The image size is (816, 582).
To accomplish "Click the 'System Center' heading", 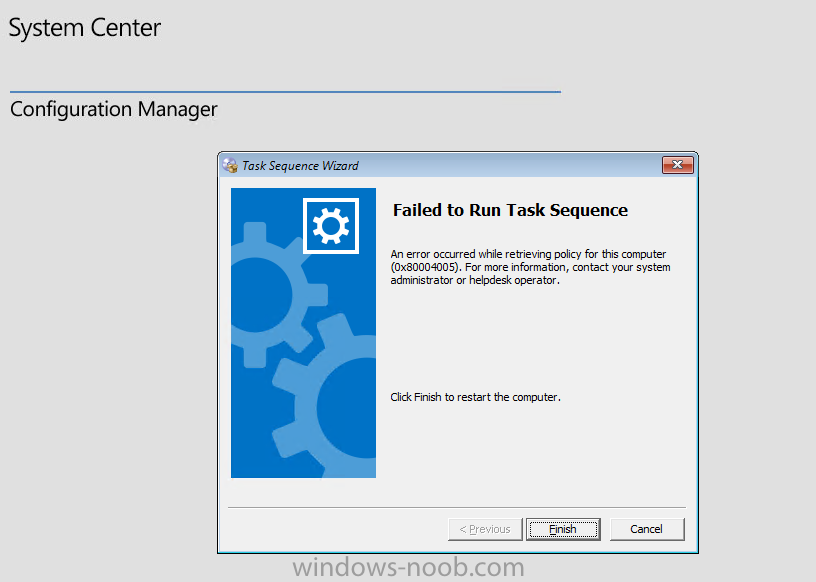I will [85, 28].
